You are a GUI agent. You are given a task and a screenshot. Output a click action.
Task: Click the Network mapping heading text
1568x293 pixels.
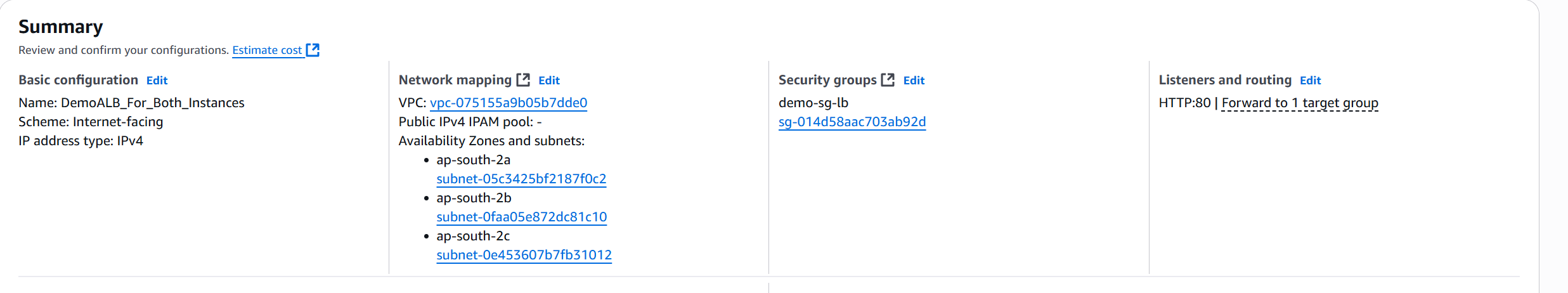click(x=455, y=80)
